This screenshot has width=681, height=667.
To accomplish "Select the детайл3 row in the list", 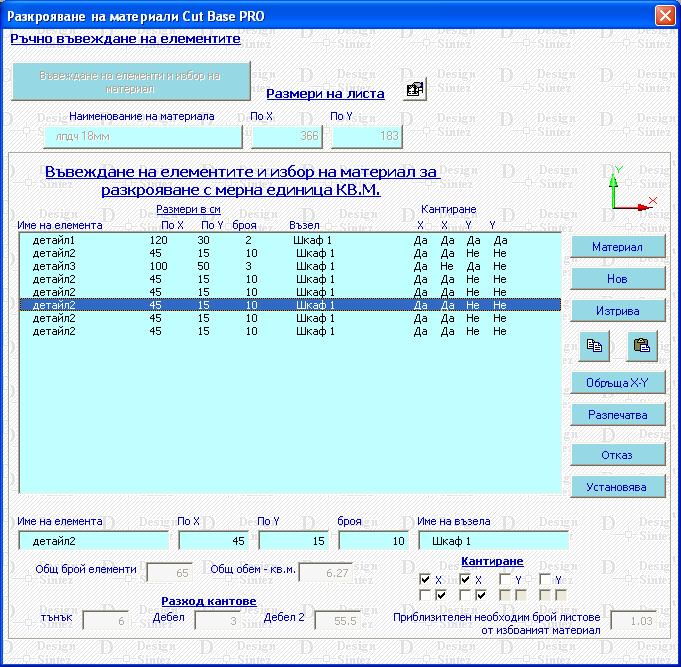I will (x=290, y=266).
